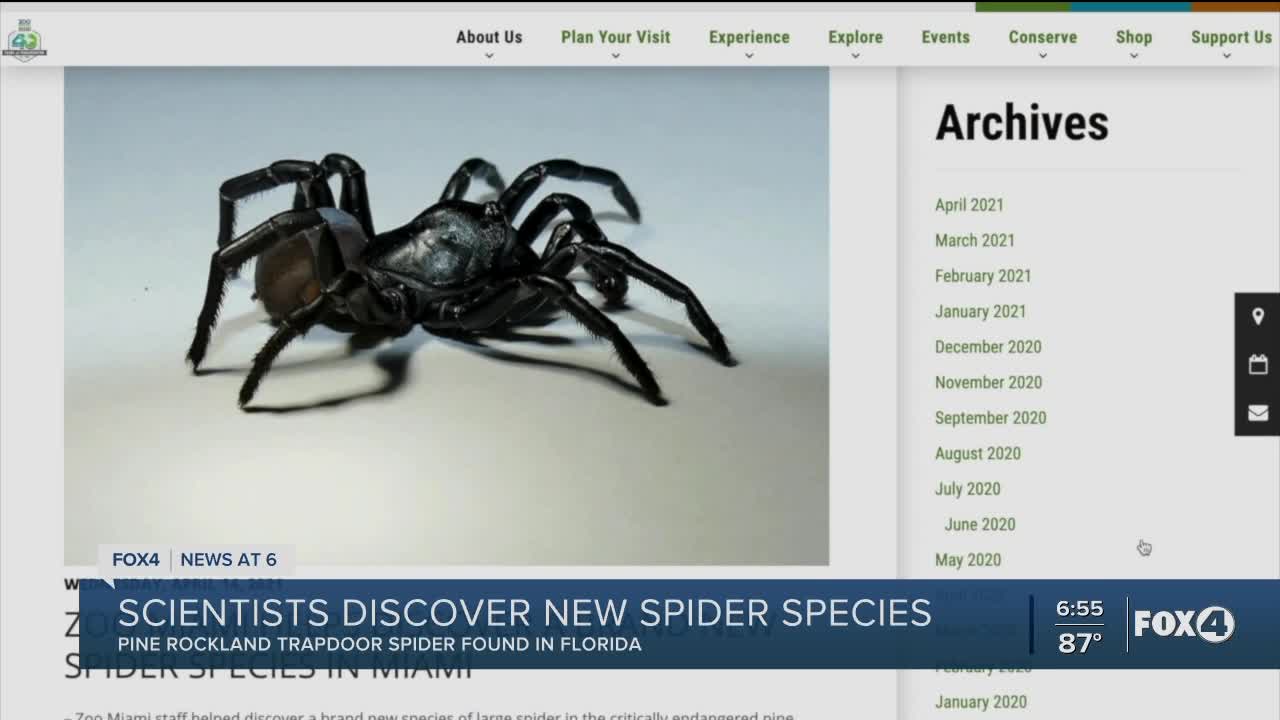Open the May 2020 archive

967,560
